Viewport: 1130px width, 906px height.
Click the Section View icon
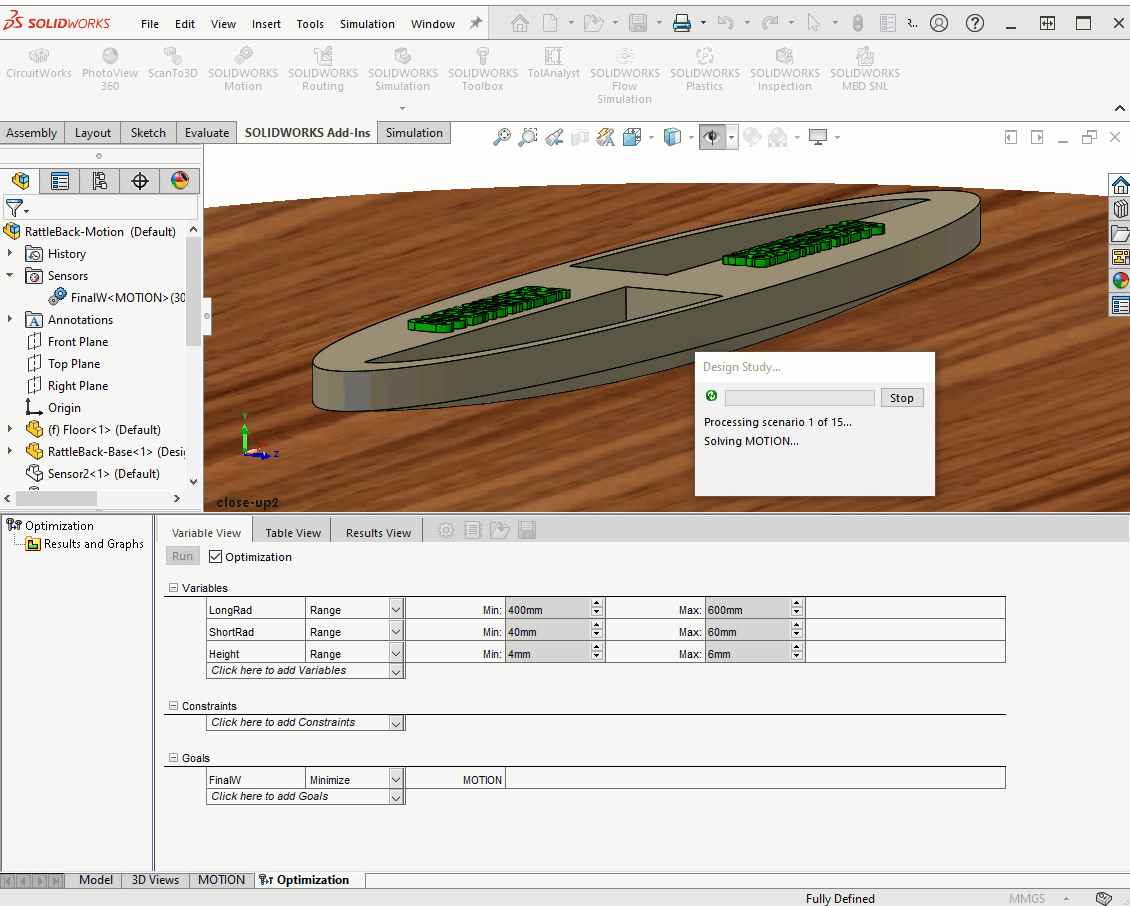(x=580, y=137)
